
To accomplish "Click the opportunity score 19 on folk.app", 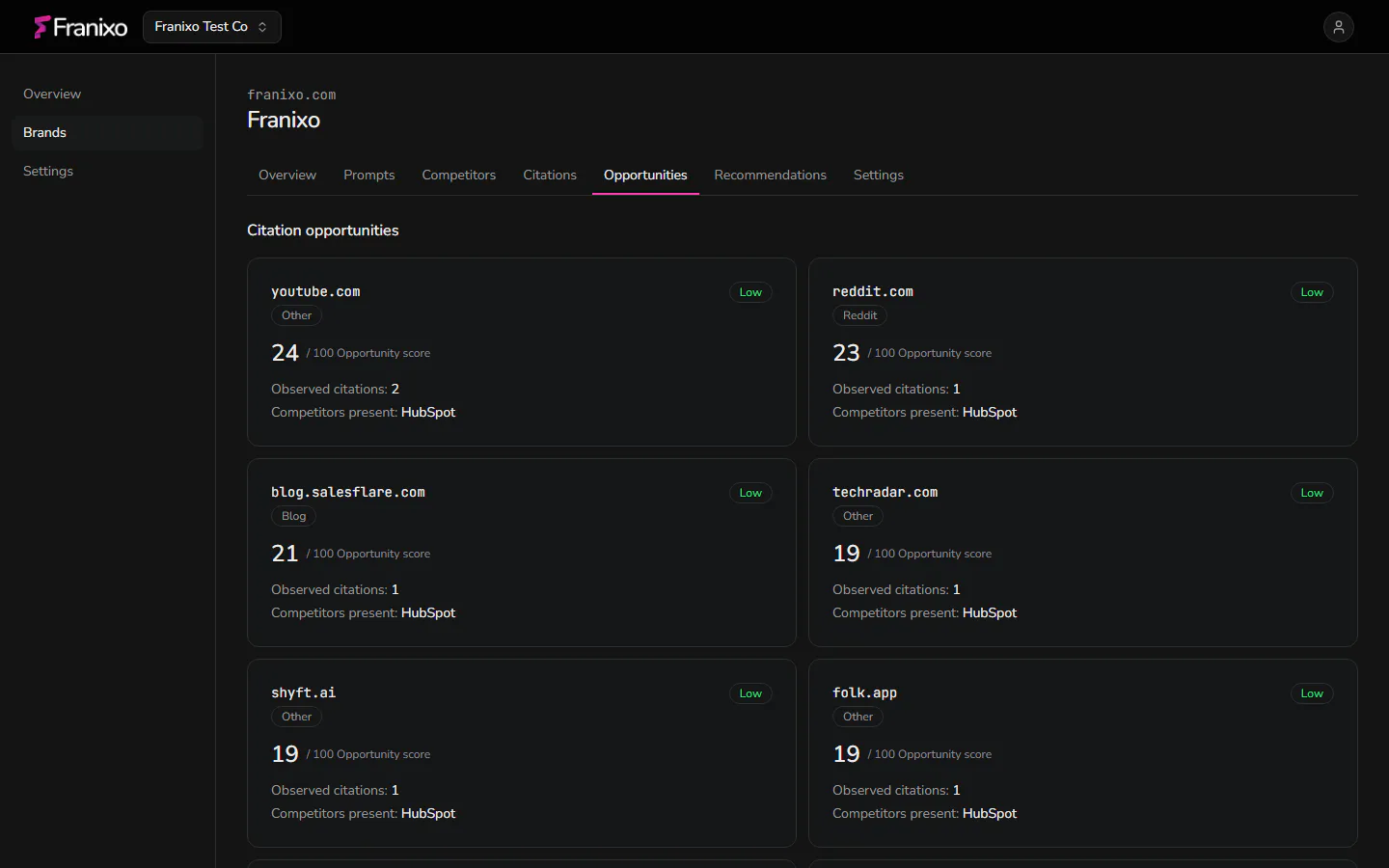I will point(846,754).
